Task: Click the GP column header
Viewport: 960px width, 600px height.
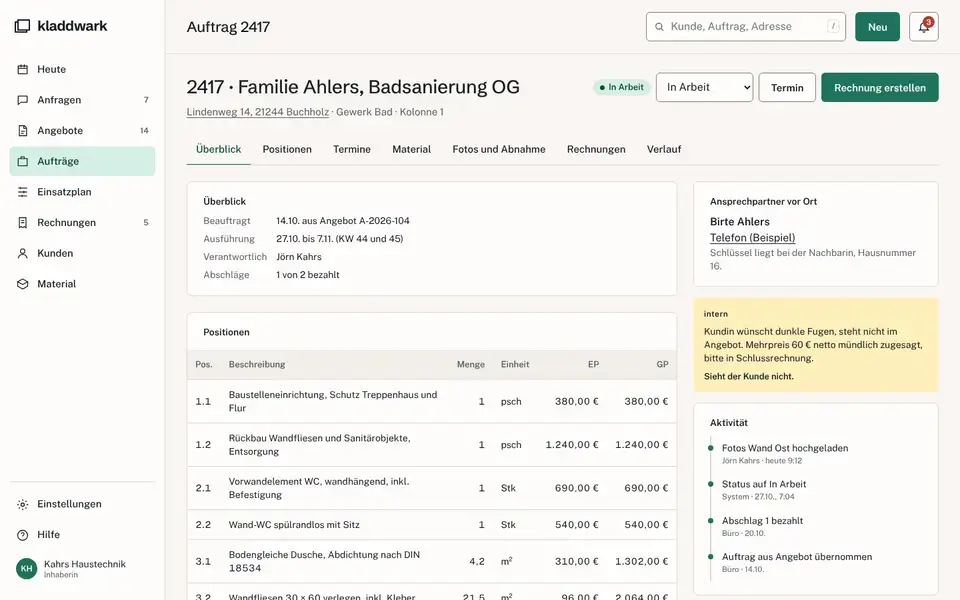Action: [662, 364]
